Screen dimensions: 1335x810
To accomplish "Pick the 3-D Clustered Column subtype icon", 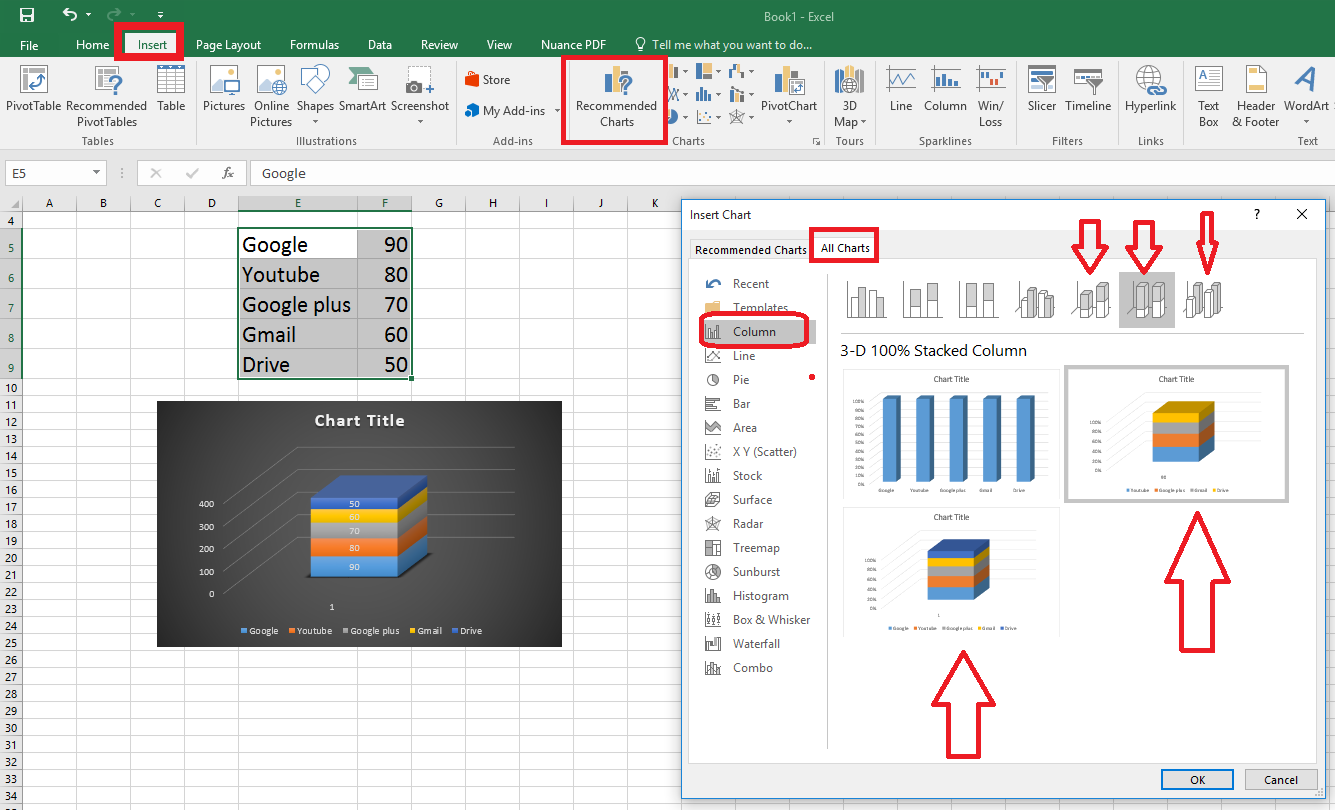I will coord(1034,299).
